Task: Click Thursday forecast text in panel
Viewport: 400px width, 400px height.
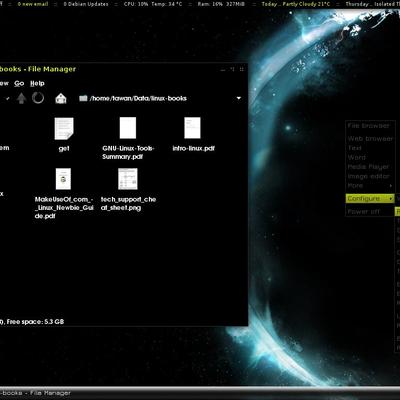Action: pyautogui.click(x=372, y=4)
